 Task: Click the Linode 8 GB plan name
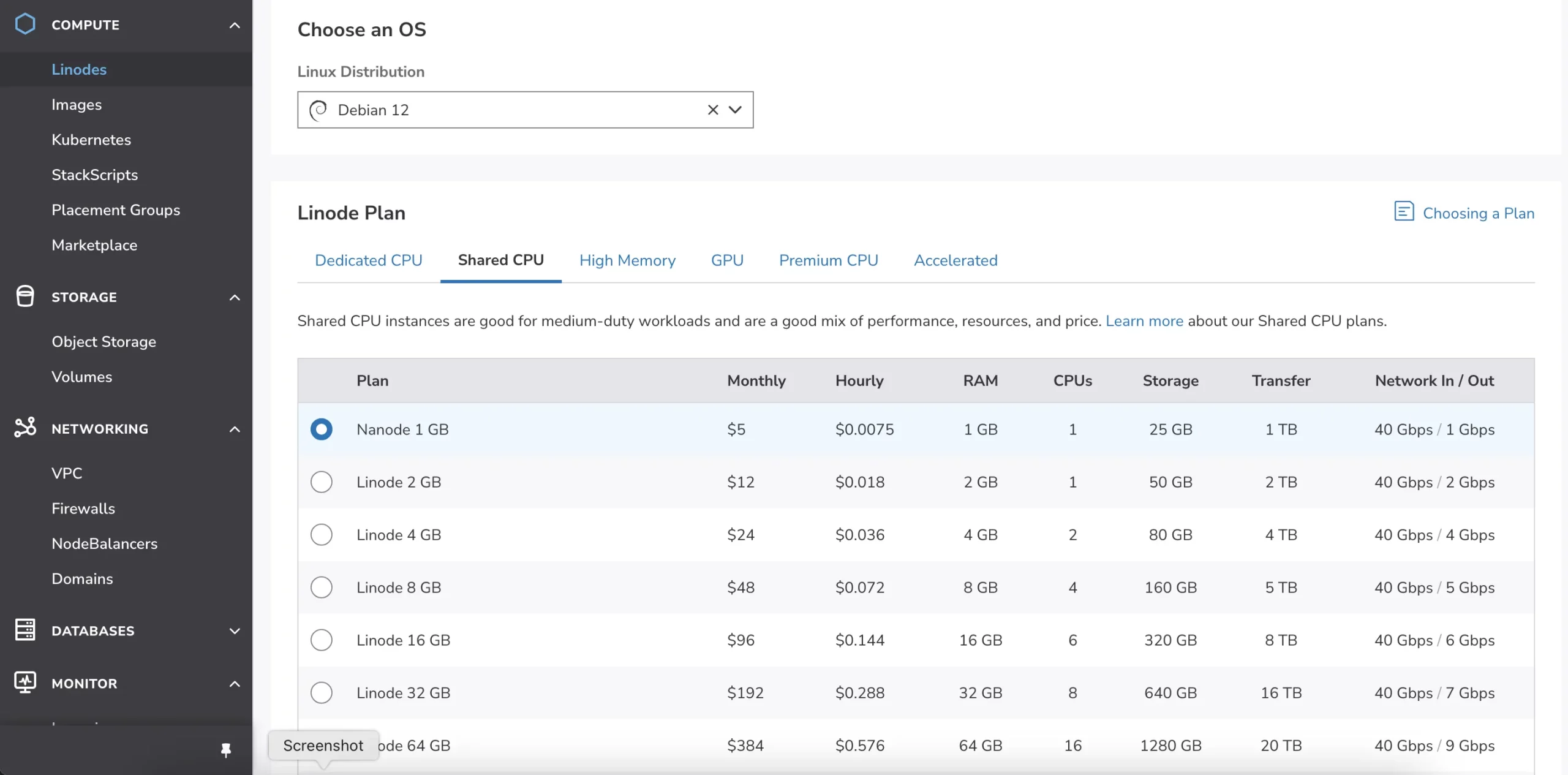[399, 588]
